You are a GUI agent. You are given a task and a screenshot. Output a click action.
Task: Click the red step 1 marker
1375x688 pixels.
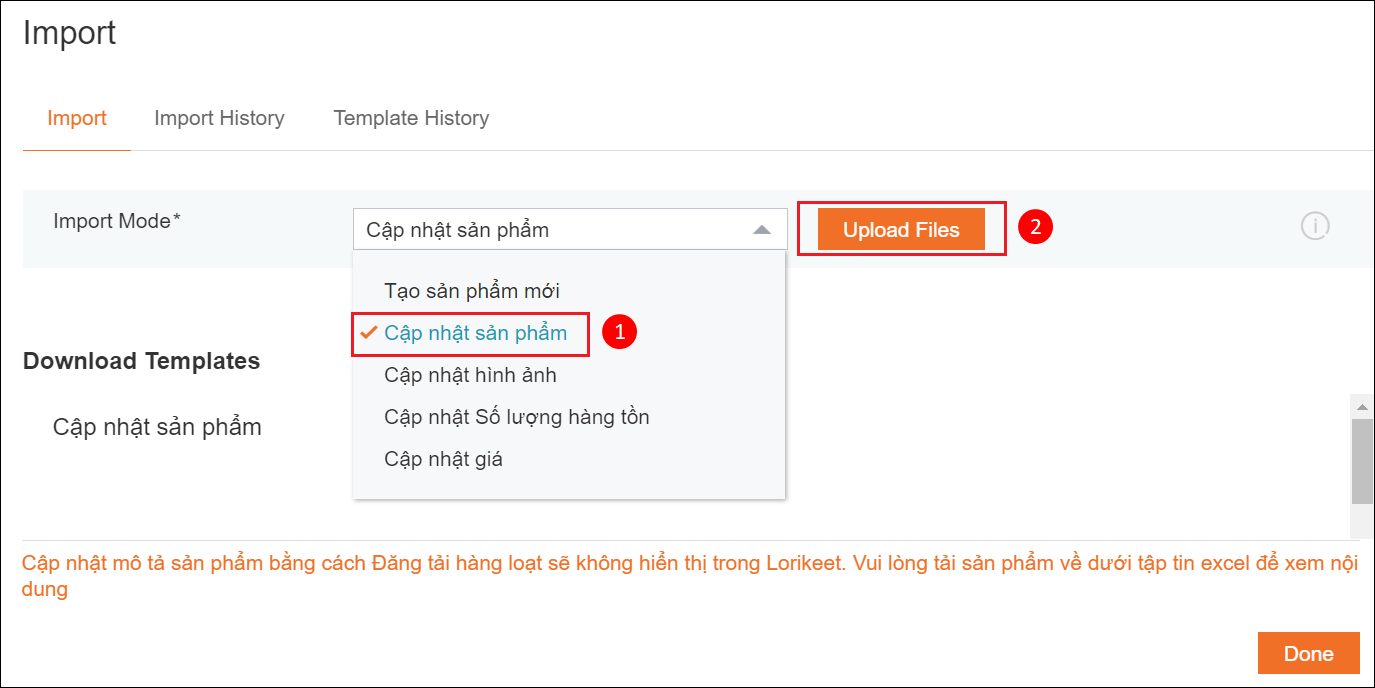619,333
